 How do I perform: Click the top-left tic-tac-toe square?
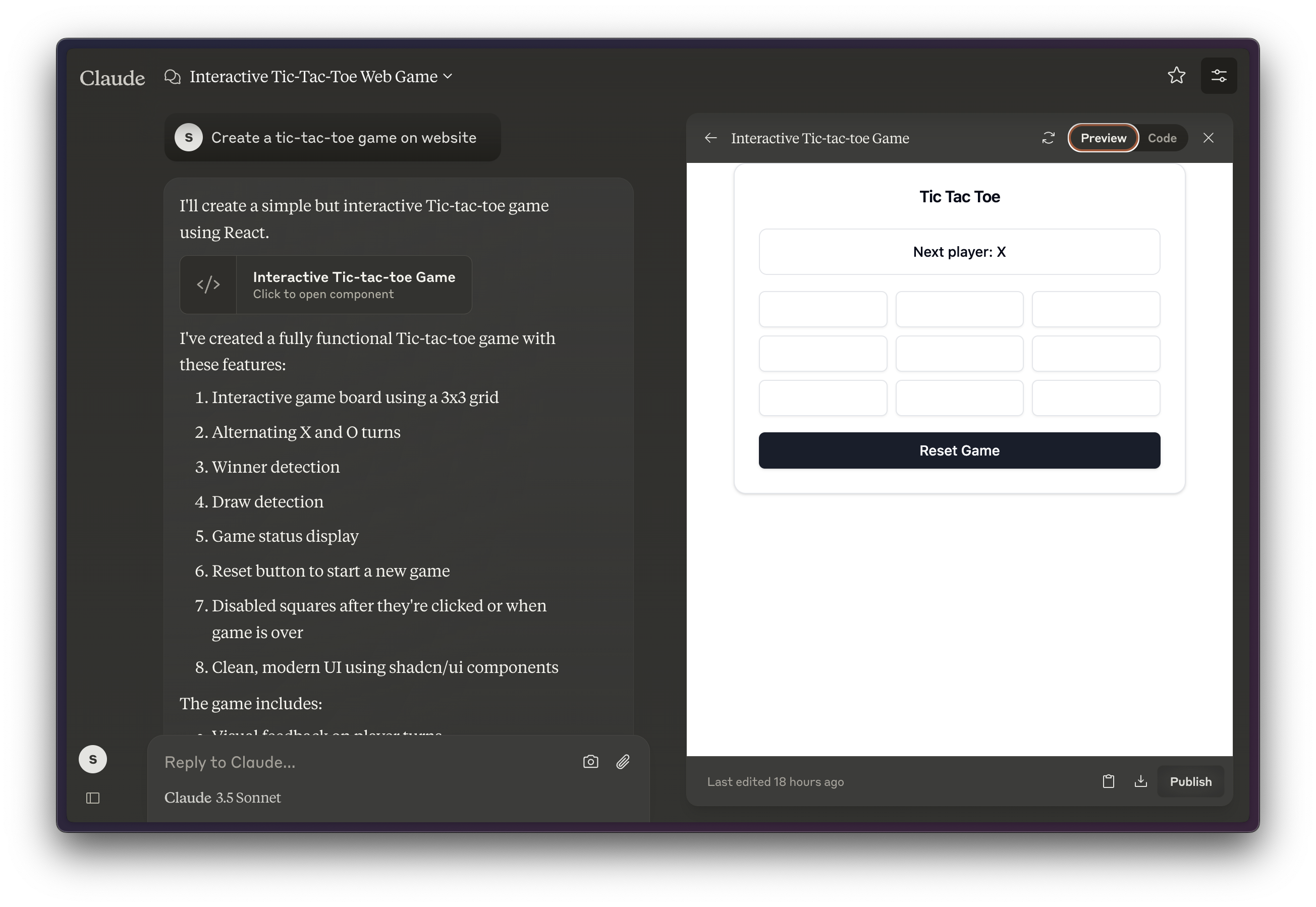[822, 309]
